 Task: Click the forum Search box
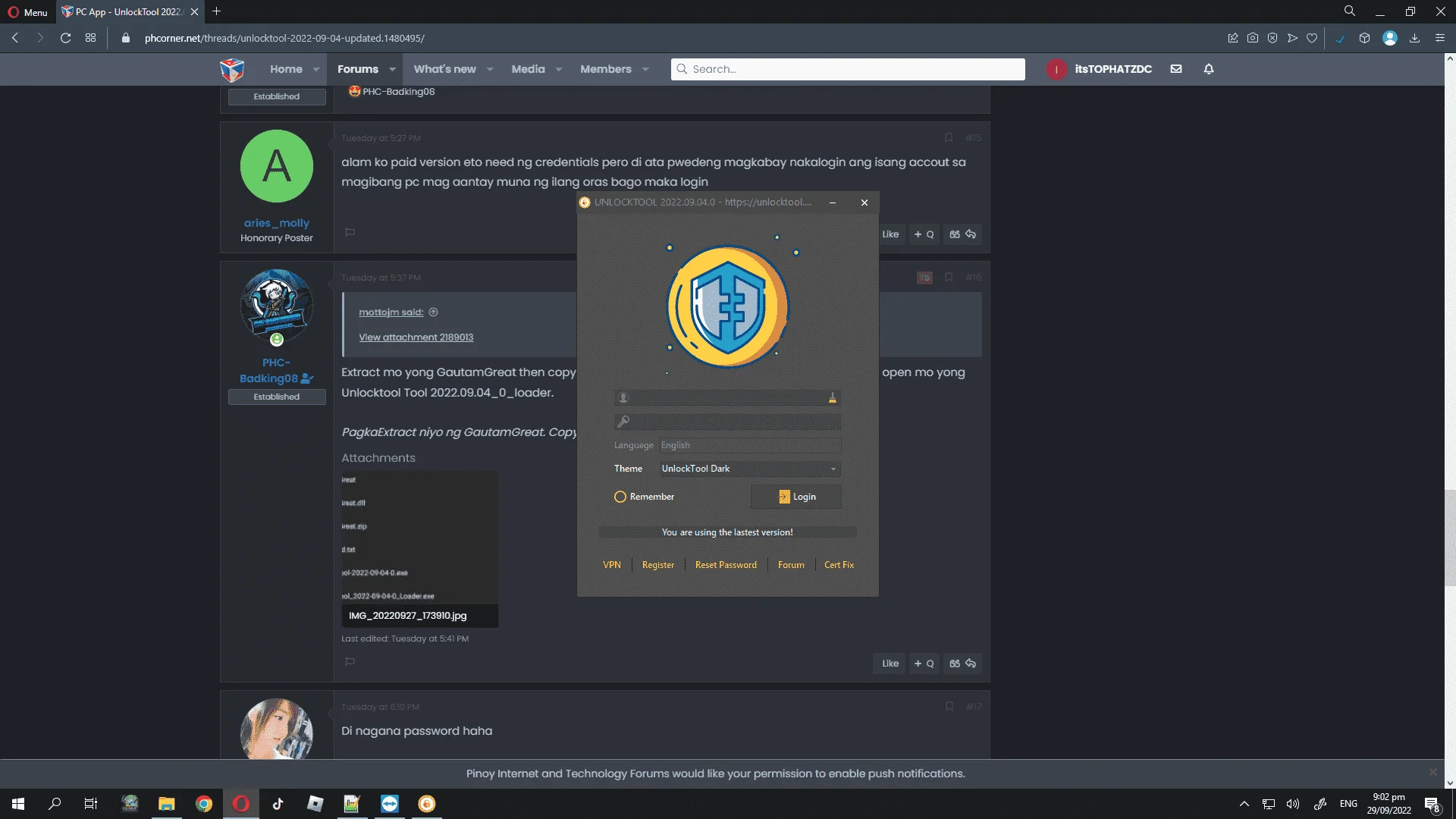(x=848, y=69)
